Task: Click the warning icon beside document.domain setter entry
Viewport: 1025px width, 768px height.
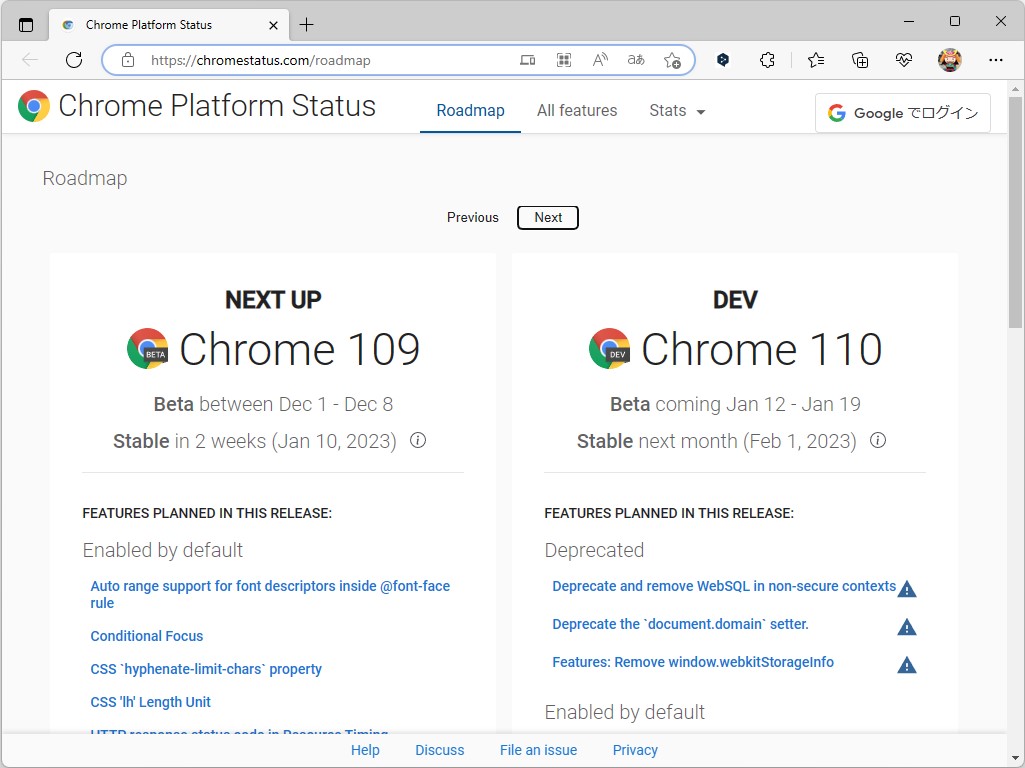Action: [x=907, y=627]
